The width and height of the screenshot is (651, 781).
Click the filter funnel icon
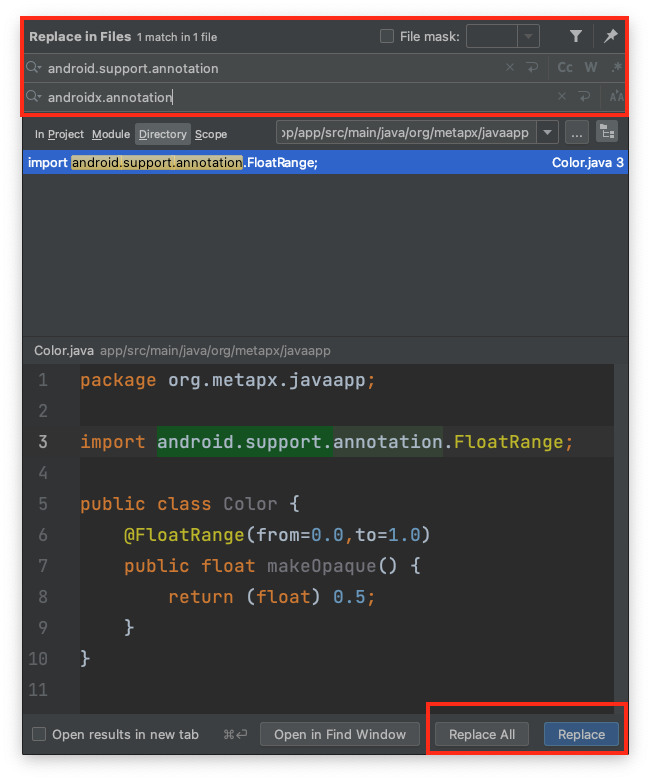click(576, 36)
